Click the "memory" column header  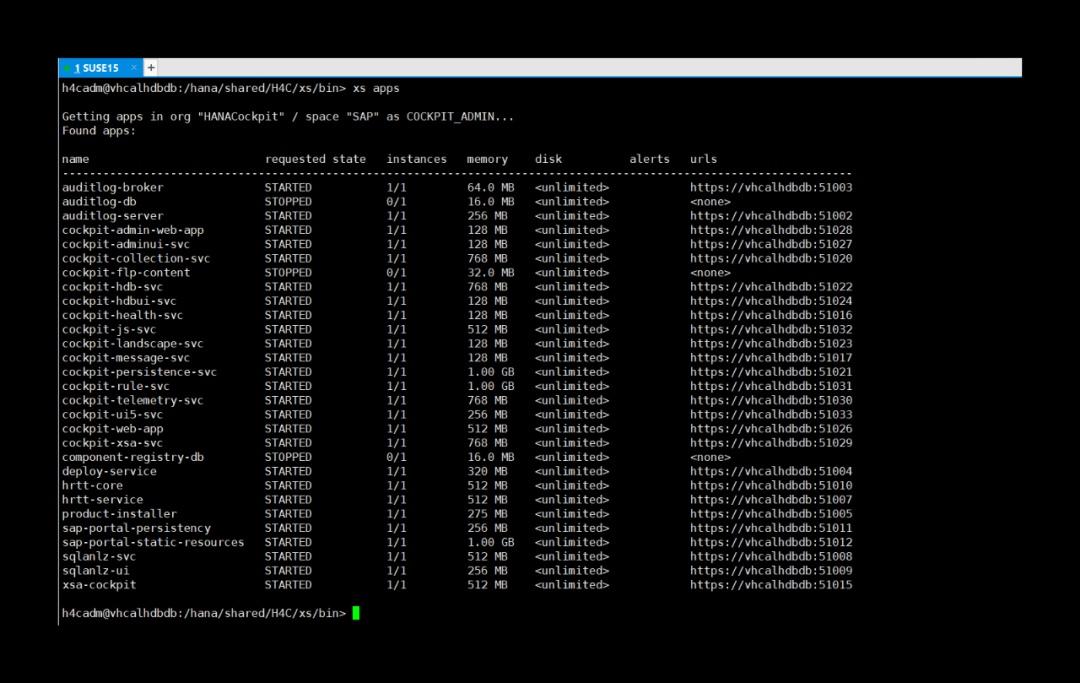(x=487, y=159)
